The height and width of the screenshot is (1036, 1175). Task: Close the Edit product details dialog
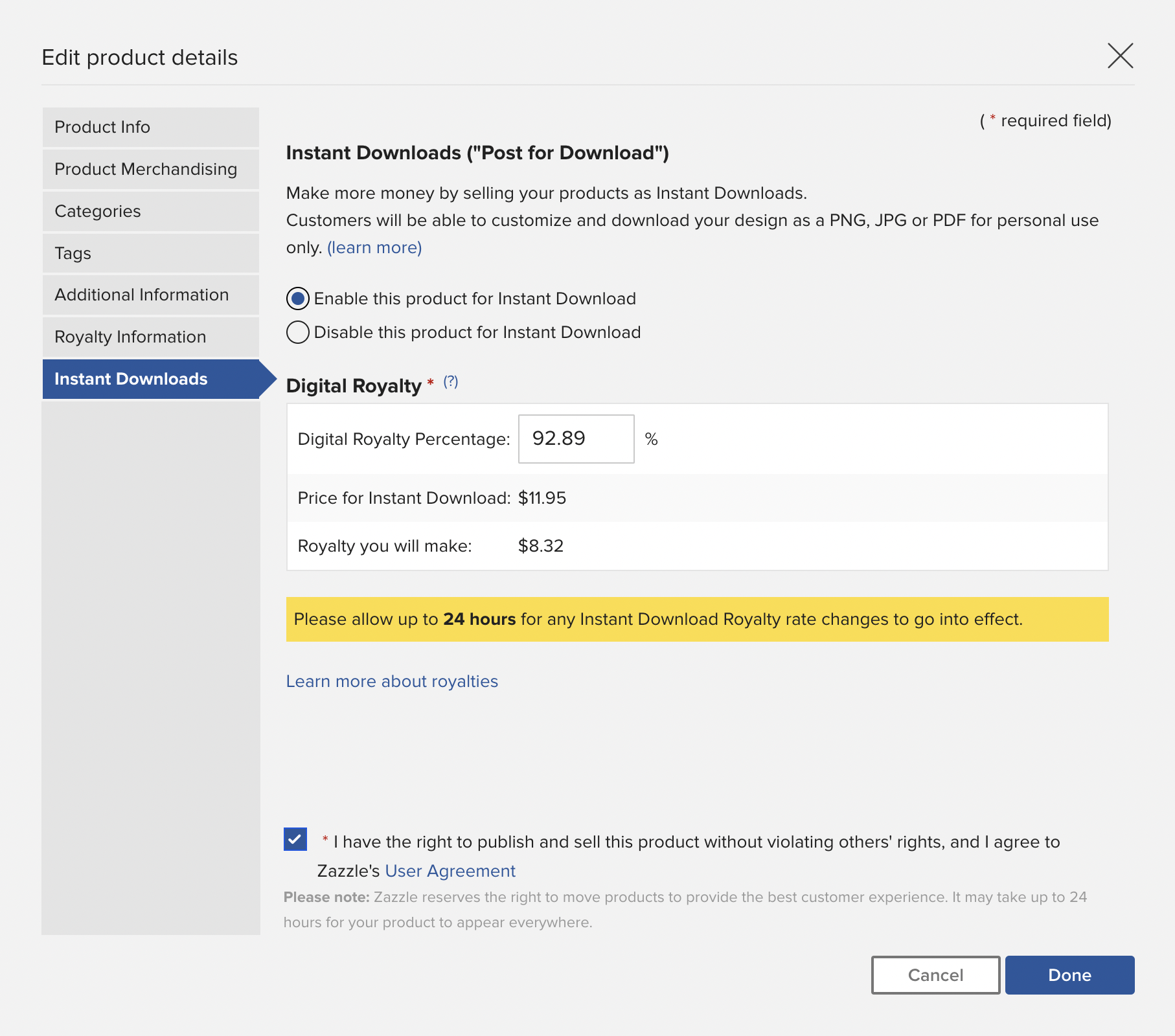1120,56
